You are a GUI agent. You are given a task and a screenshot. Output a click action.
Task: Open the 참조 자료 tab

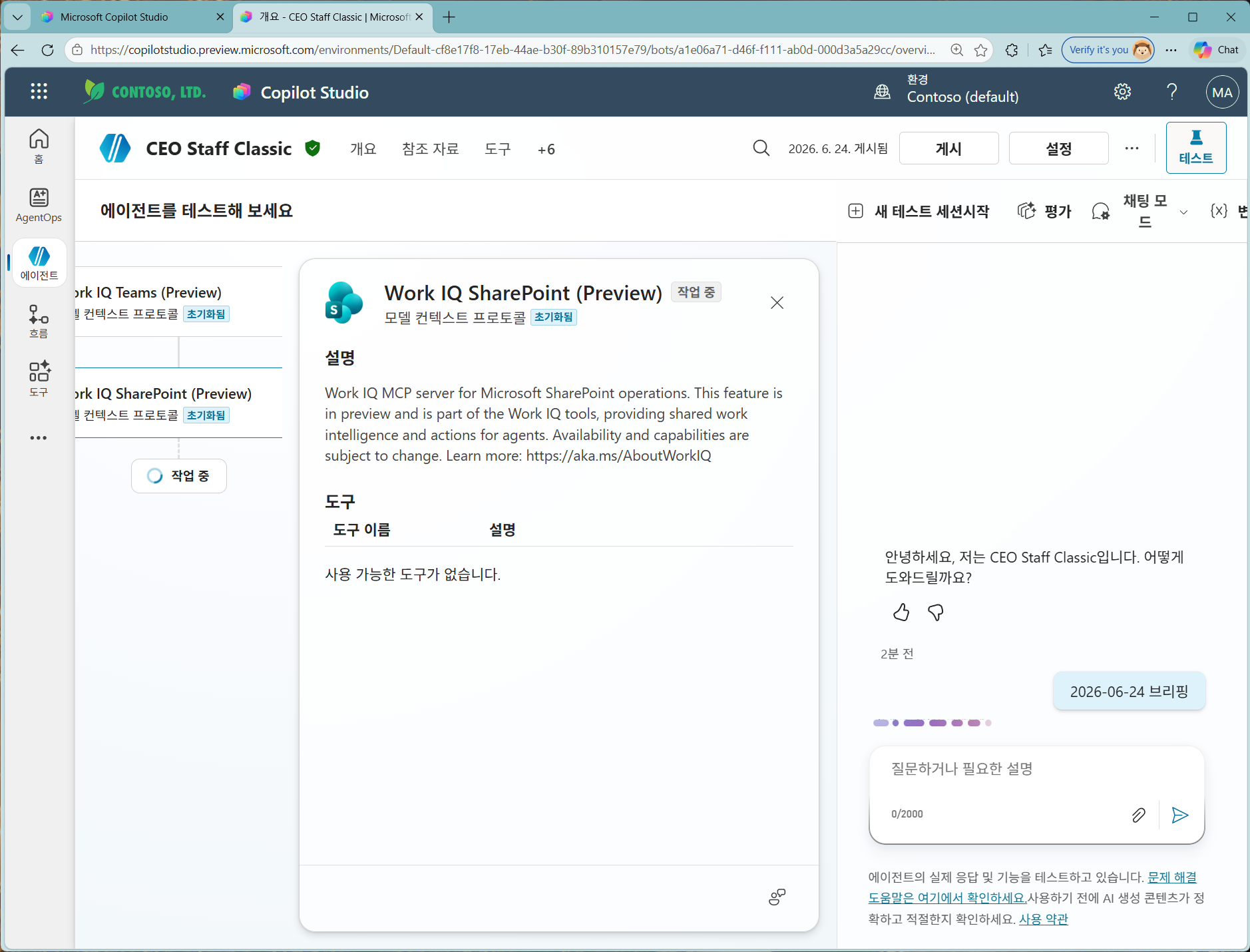(x=431, y=148)
